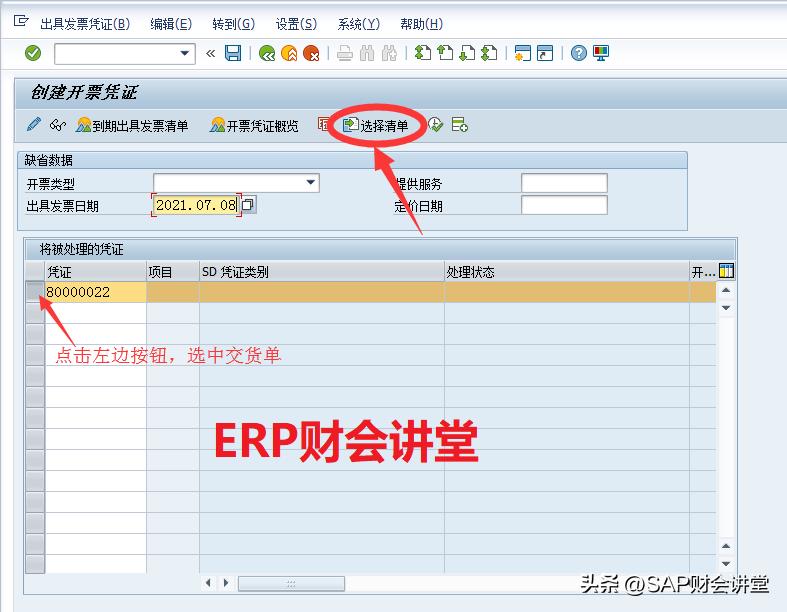Screen dimensions: 787x612
Task: Click the Find Next binoculars icon
Action: (389, 53)
